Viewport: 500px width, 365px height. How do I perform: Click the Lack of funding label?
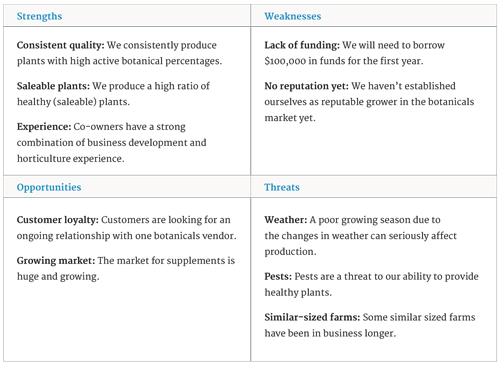302,45
